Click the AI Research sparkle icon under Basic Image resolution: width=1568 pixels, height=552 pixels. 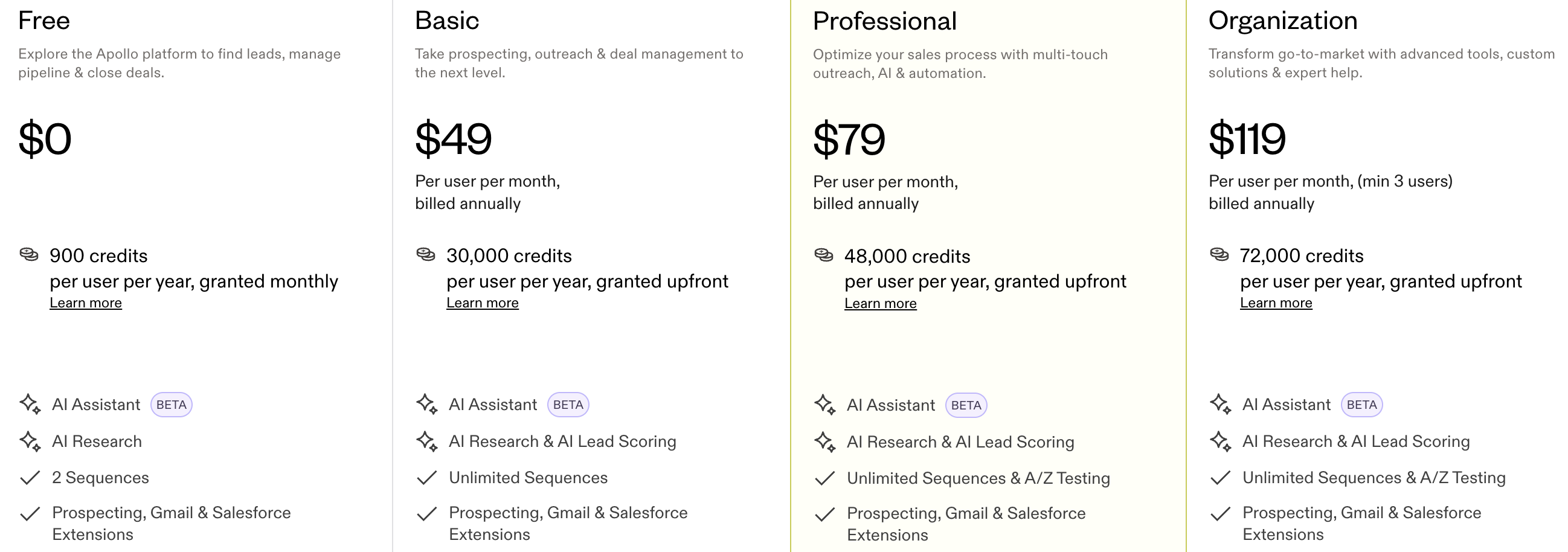click(x=426, y=441)
